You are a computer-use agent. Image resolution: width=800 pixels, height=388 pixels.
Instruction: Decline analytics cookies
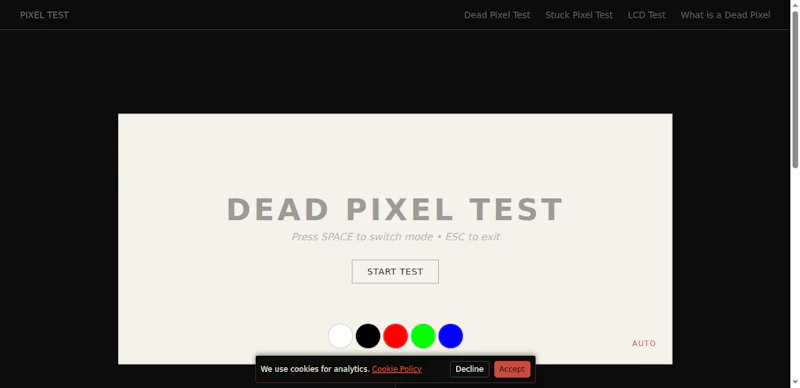coord(469,369)
